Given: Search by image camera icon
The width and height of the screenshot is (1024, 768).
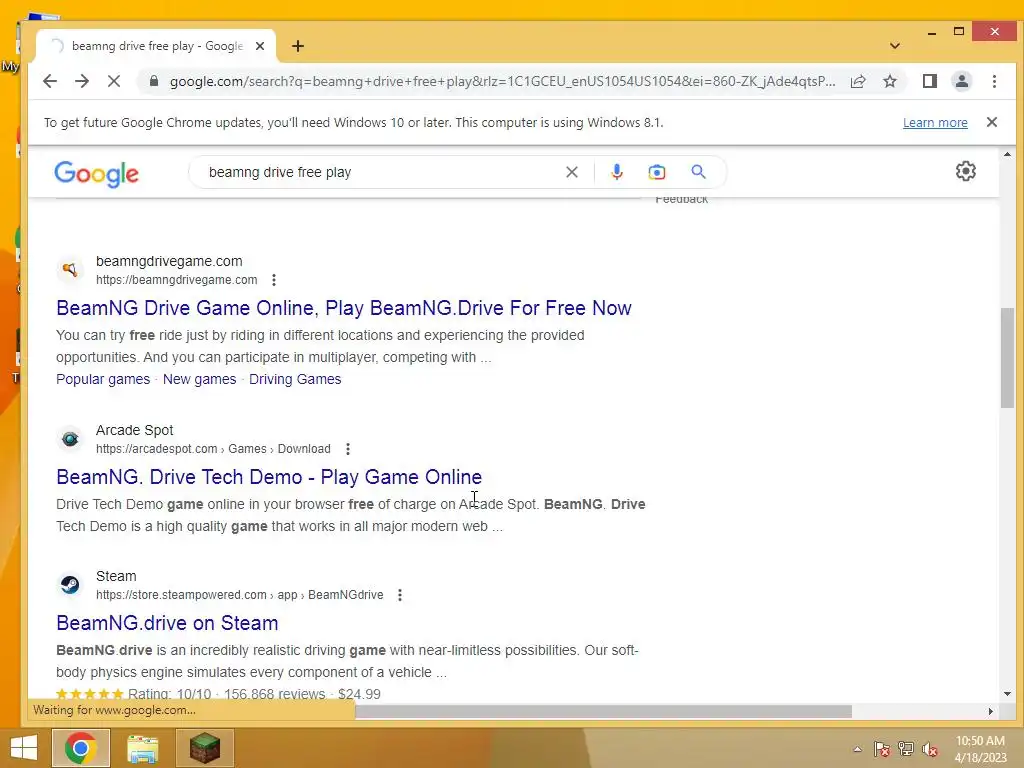Looking at the screenshot, I should (656, 172).
